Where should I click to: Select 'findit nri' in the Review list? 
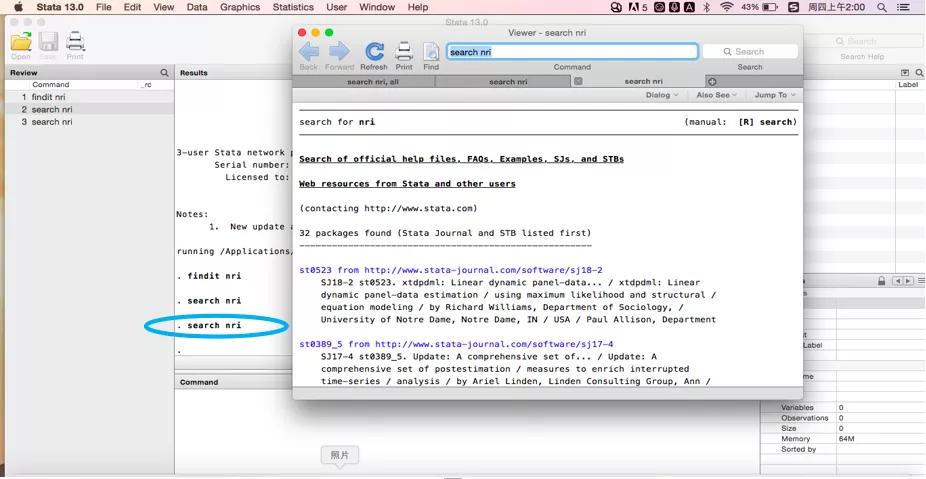click(x=89, y=97)
